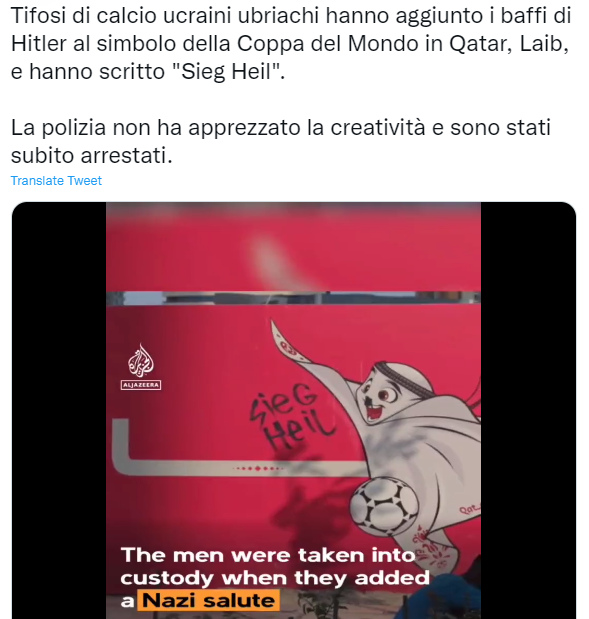This screenshot has width=589, height=619.
Task: Click the orange highlighted Nazi salute caption
Action: click(208, 600)
